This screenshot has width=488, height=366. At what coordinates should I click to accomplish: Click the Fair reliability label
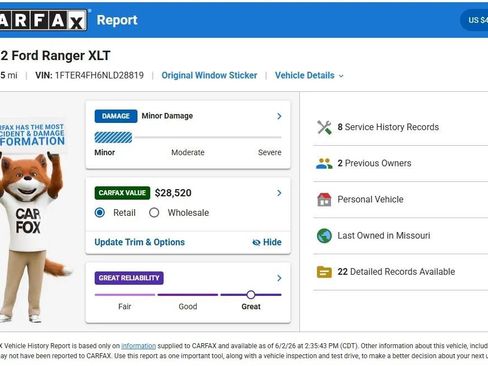coord(125,306)
